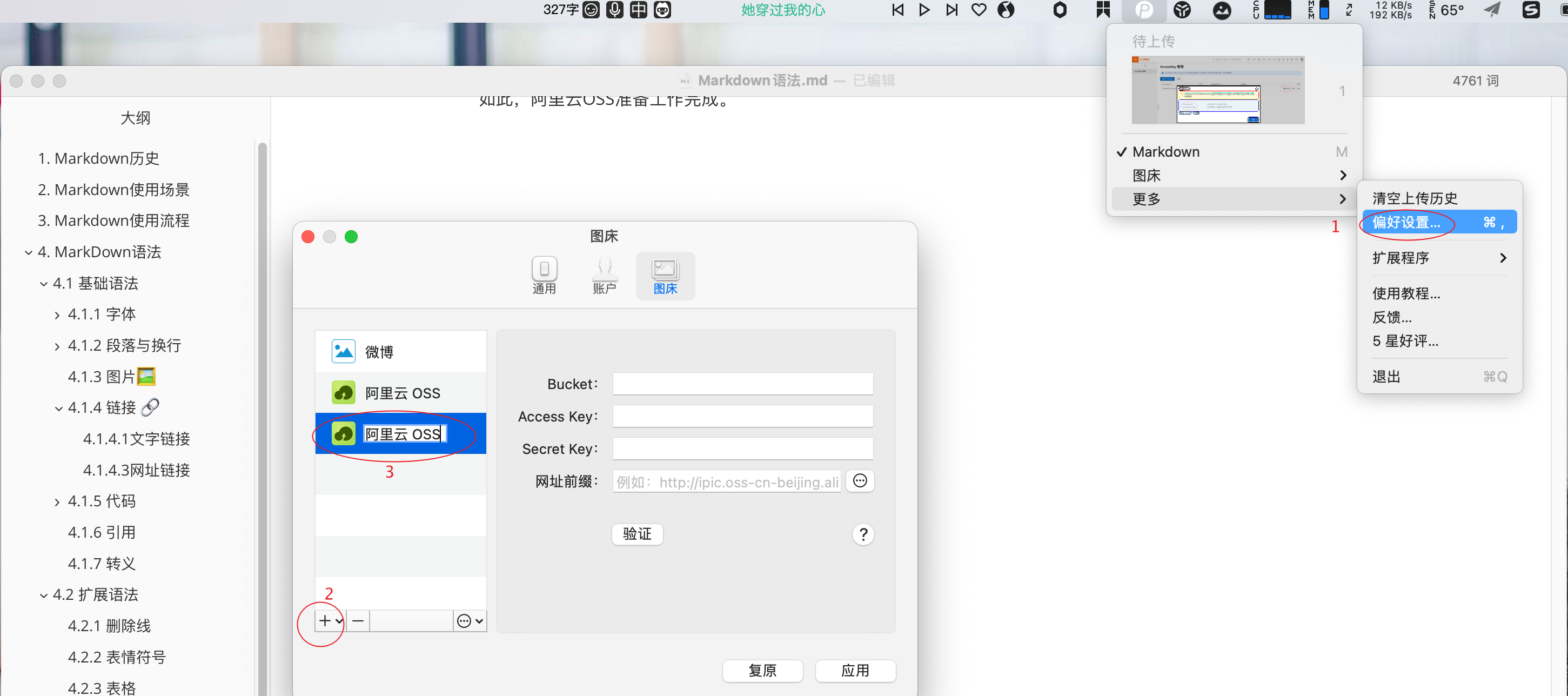Edit the highlighted 阿里云 OSS name field
Screen dimensions: 1568x696
[405, 433]
